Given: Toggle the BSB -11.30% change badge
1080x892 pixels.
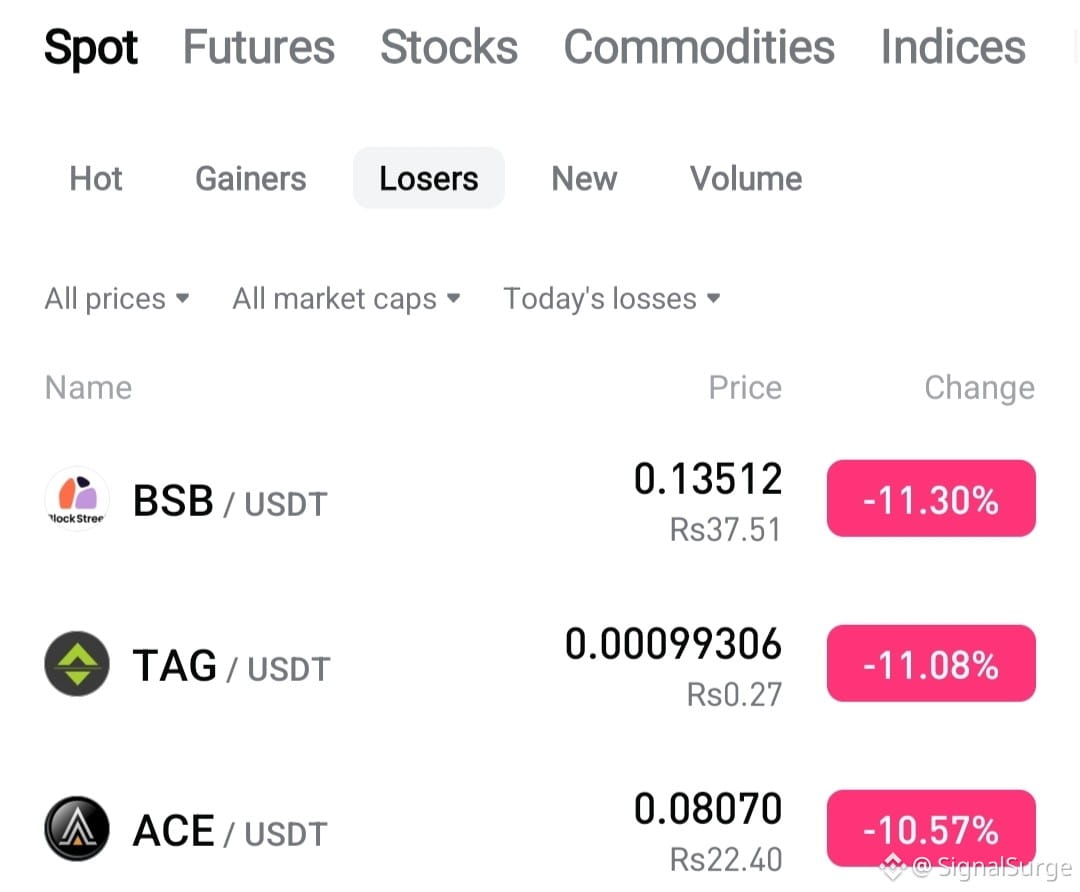Looking at the screenshot, I should pyautogui.click(x=931, y=499).
